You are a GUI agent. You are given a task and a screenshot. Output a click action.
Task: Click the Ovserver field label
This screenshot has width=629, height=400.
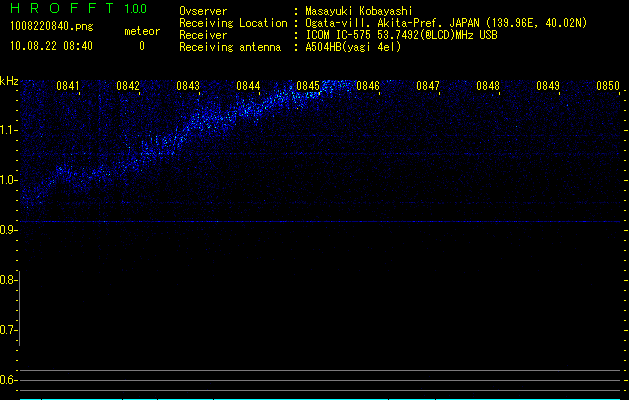[203, 11]
